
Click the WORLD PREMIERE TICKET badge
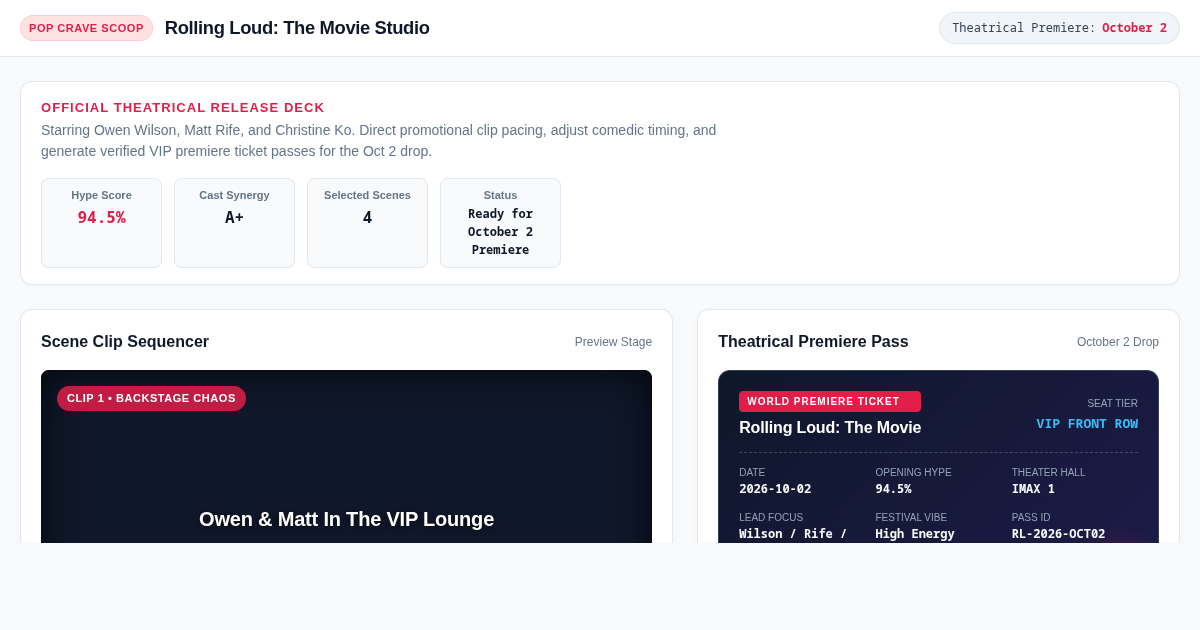click(x=830, y=401)
